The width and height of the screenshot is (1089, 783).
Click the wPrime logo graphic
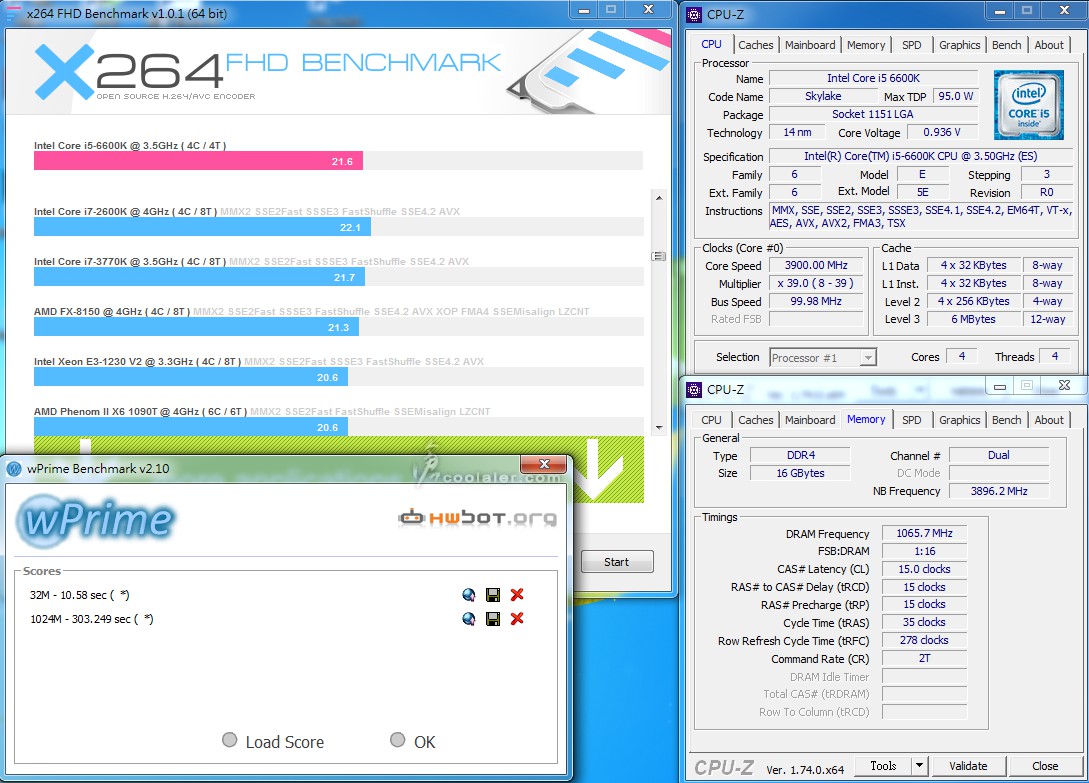pos(96,520)
